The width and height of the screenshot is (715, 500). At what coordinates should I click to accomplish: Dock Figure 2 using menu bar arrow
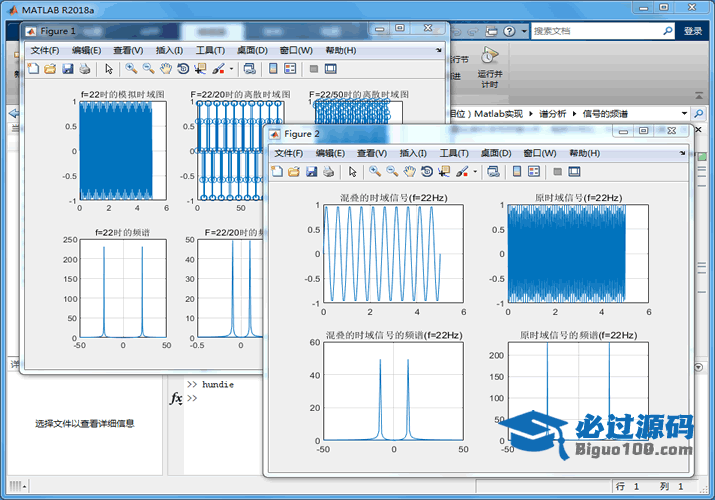[683, 153]
